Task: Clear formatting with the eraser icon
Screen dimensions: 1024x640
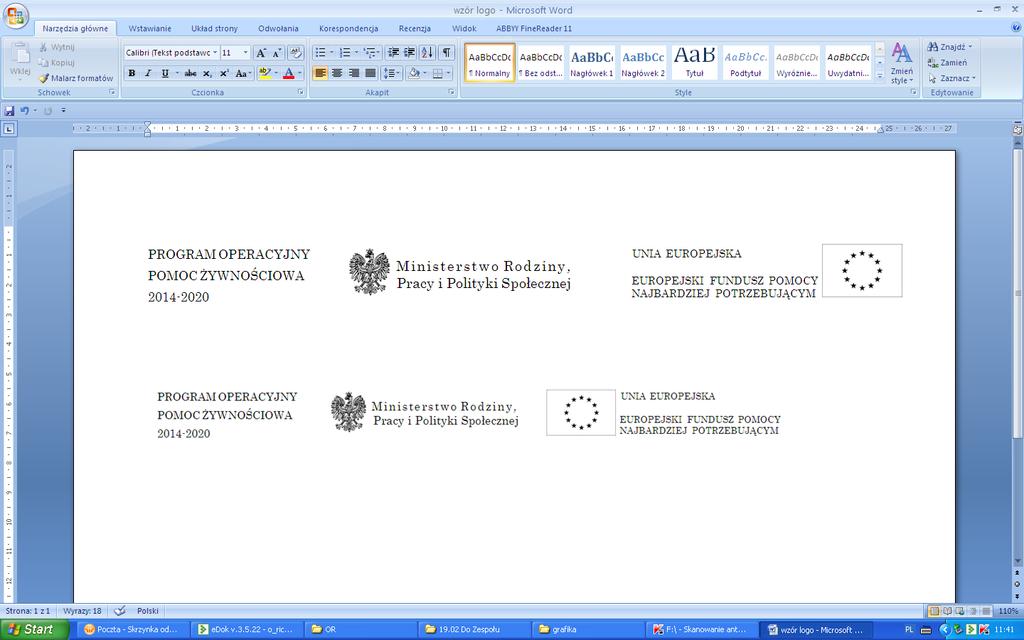Action: pyautogui.click(x=295, y=53)
